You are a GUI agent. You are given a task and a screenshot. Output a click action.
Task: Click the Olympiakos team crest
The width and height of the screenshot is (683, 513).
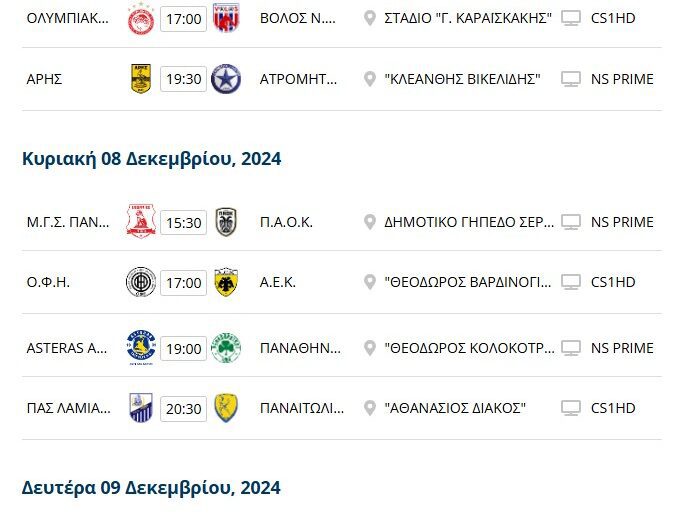click(141, 18)
